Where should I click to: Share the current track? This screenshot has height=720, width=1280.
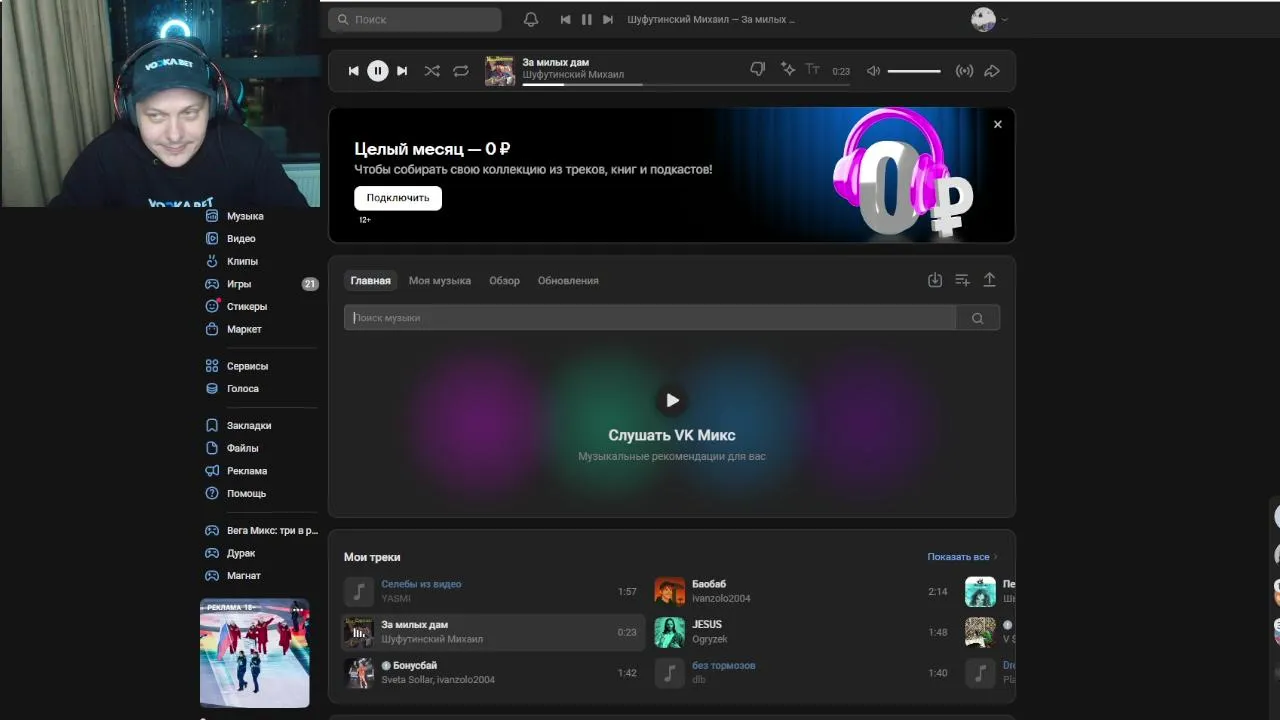click(992, 71)
